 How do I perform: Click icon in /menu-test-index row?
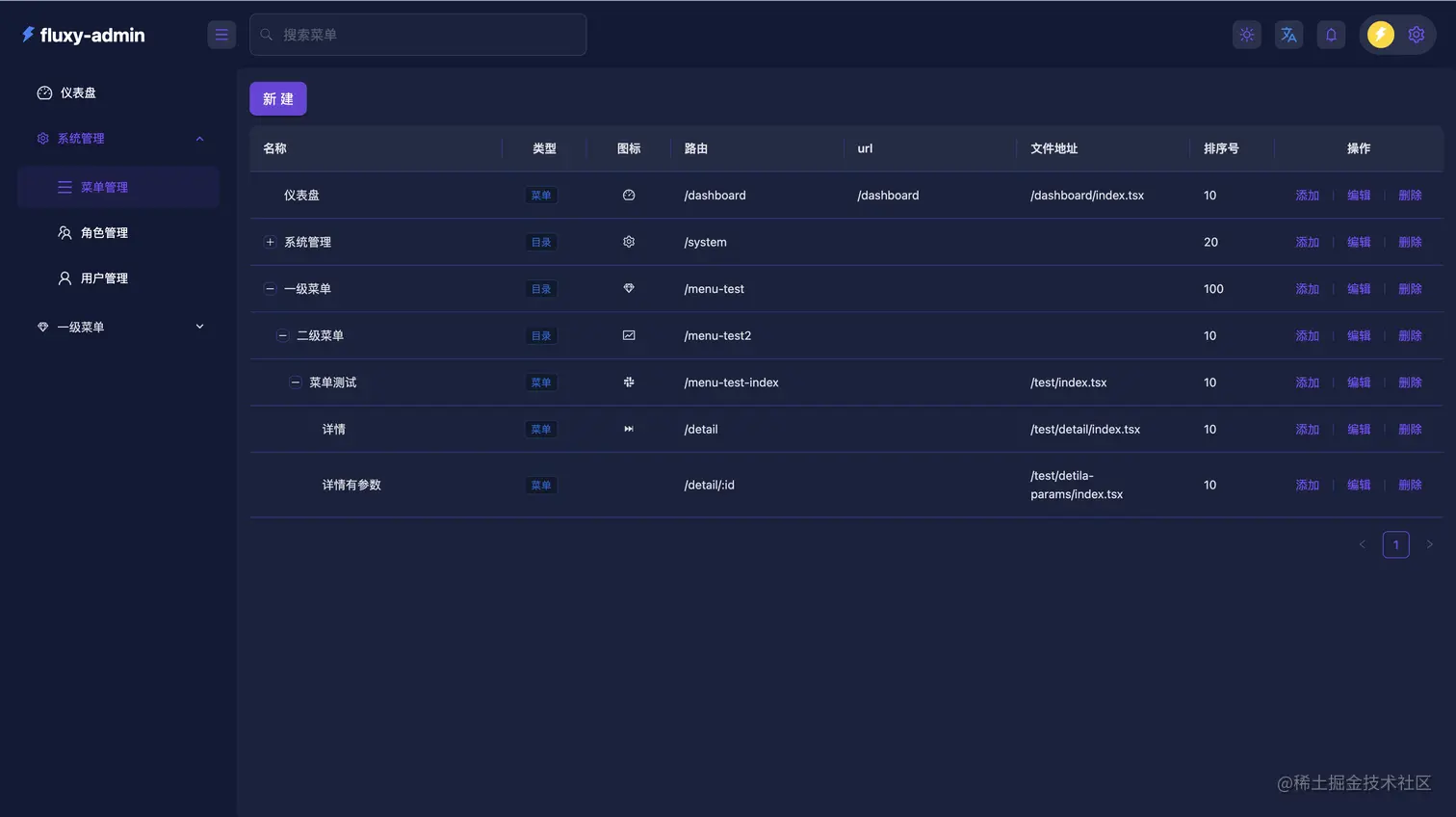tap(629, 382)
